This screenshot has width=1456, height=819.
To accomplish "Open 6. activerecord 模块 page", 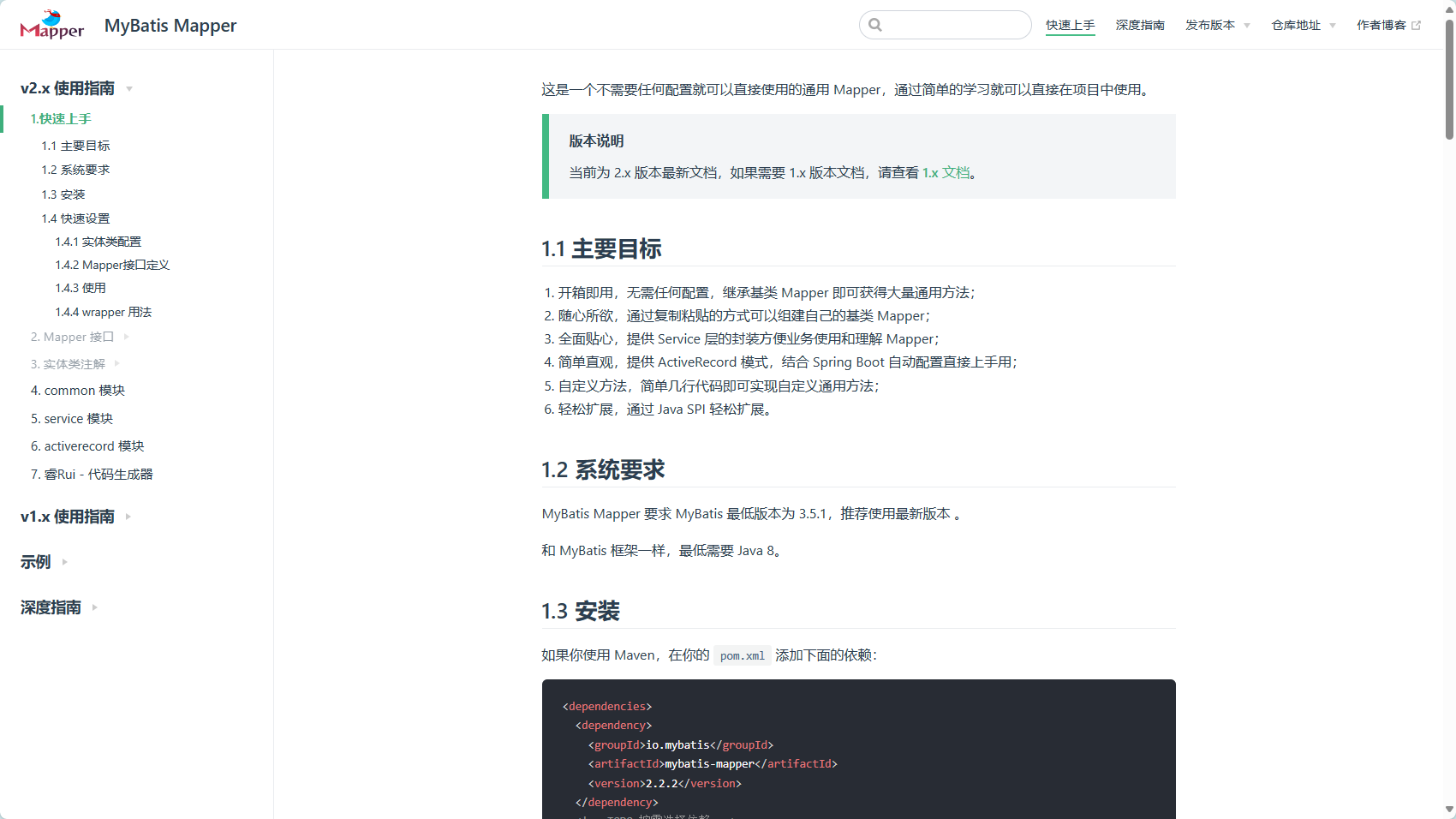I will 87,446.
